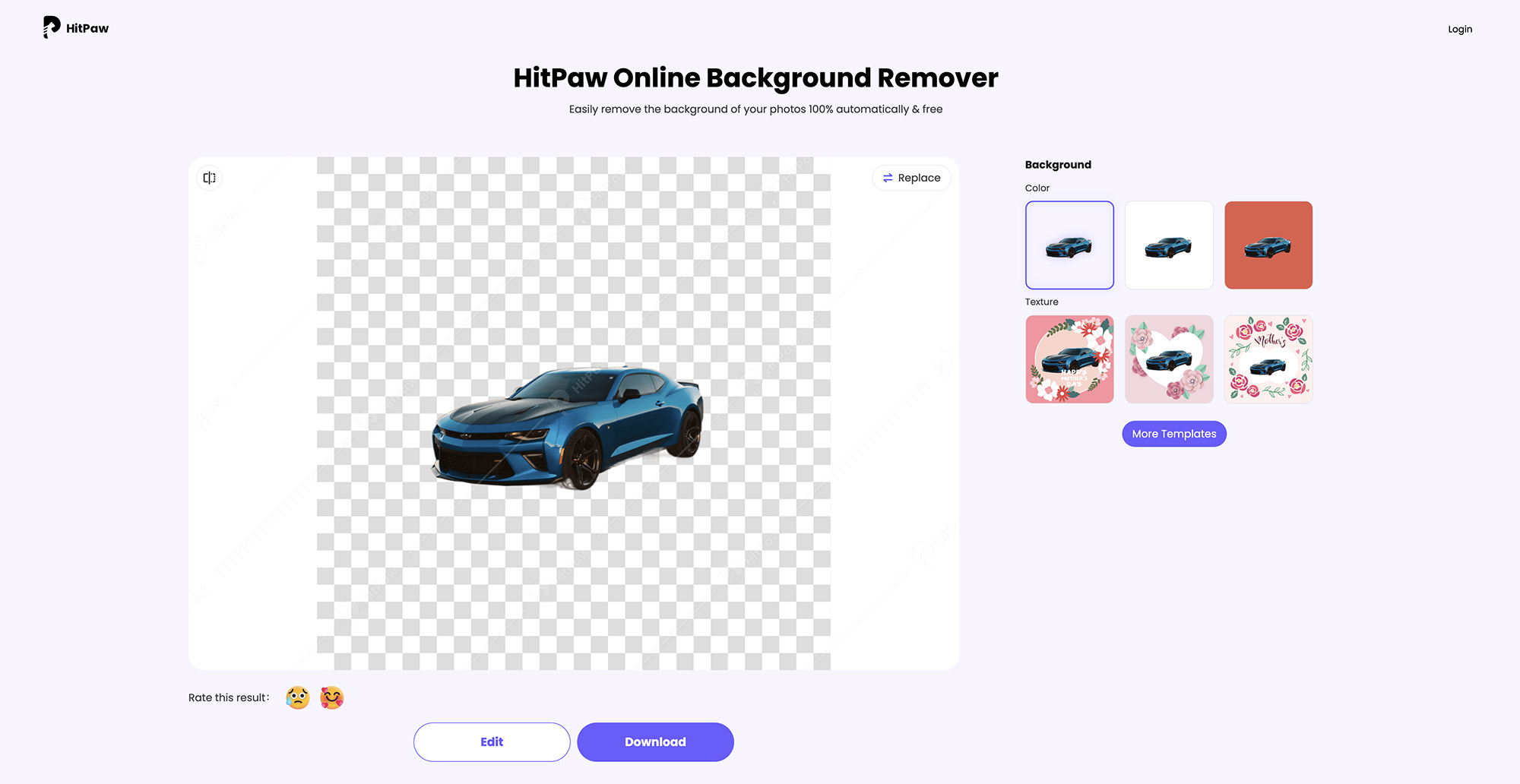Viewport: 1520px width, 784px height.
Task: Download the processed image
Action: coord(655,741)
